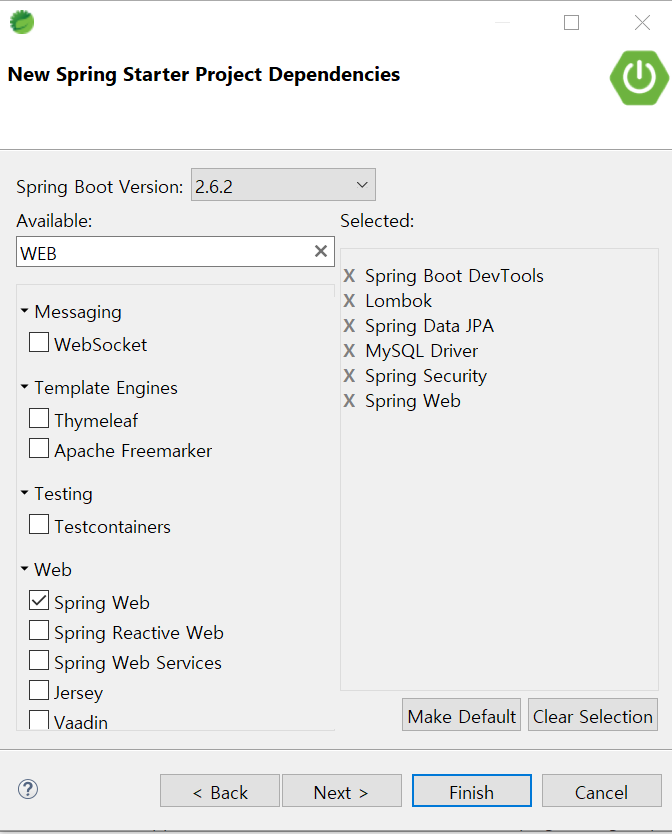Click the Spring Boot power logo
The width and height of the screenshot is (672, 834).
click(x=639, y=78)
